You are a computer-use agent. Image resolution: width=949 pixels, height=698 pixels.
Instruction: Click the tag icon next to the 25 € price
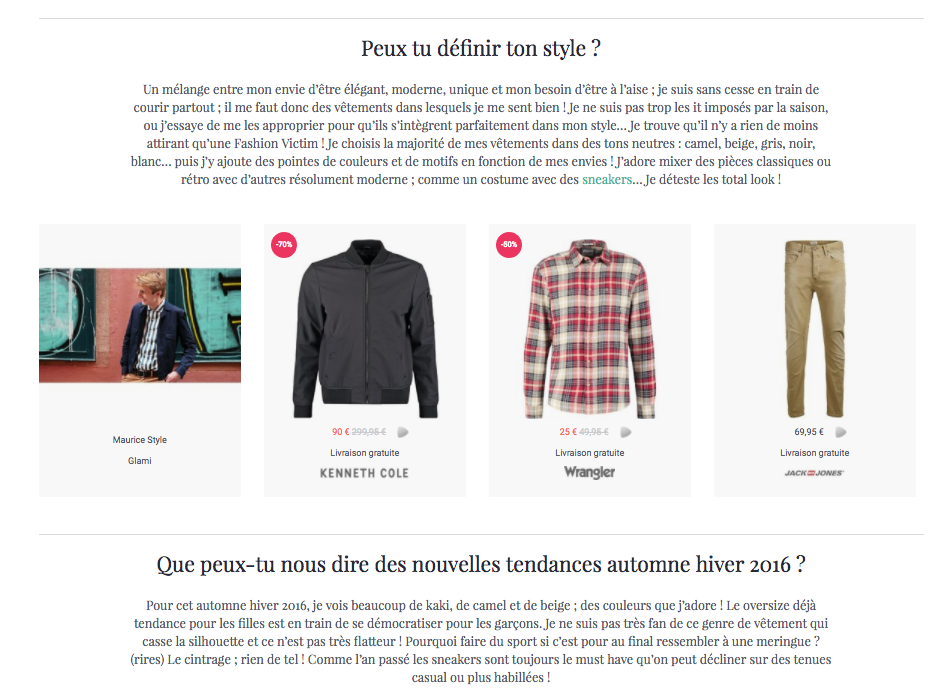(x=626, y=432)
